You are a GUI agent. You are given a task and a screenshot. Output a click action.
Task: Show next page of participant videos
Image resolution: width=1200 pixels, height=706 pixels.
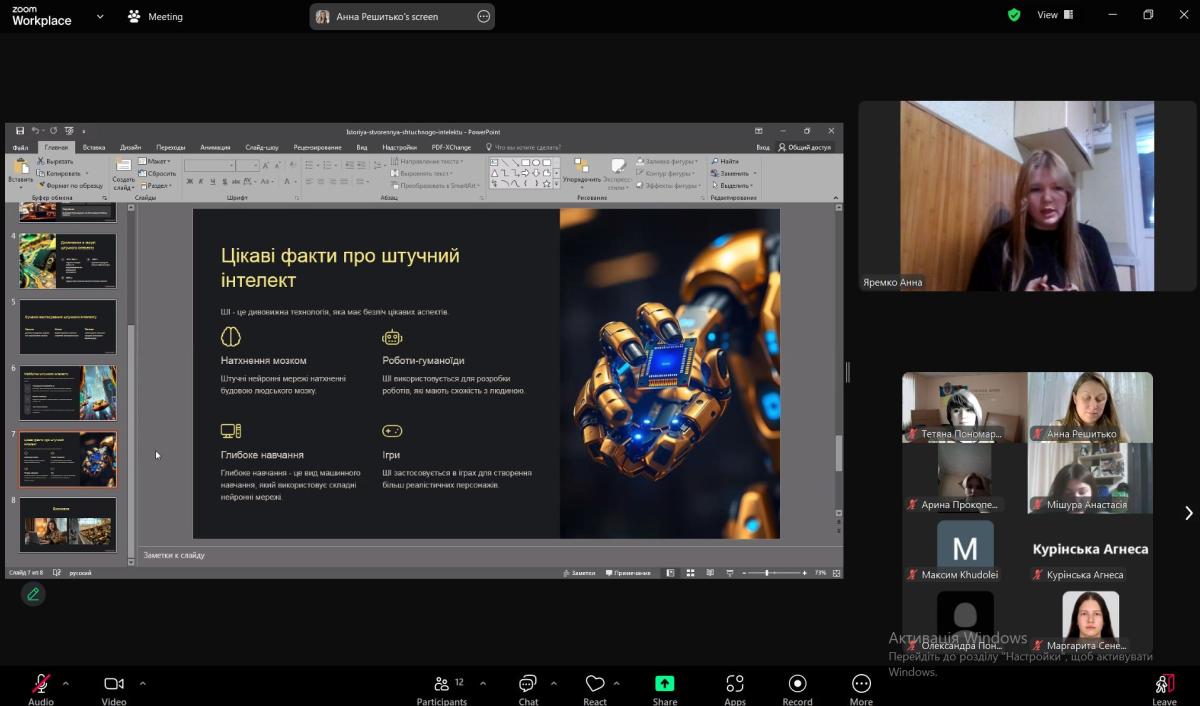(x=1188, y=513)
